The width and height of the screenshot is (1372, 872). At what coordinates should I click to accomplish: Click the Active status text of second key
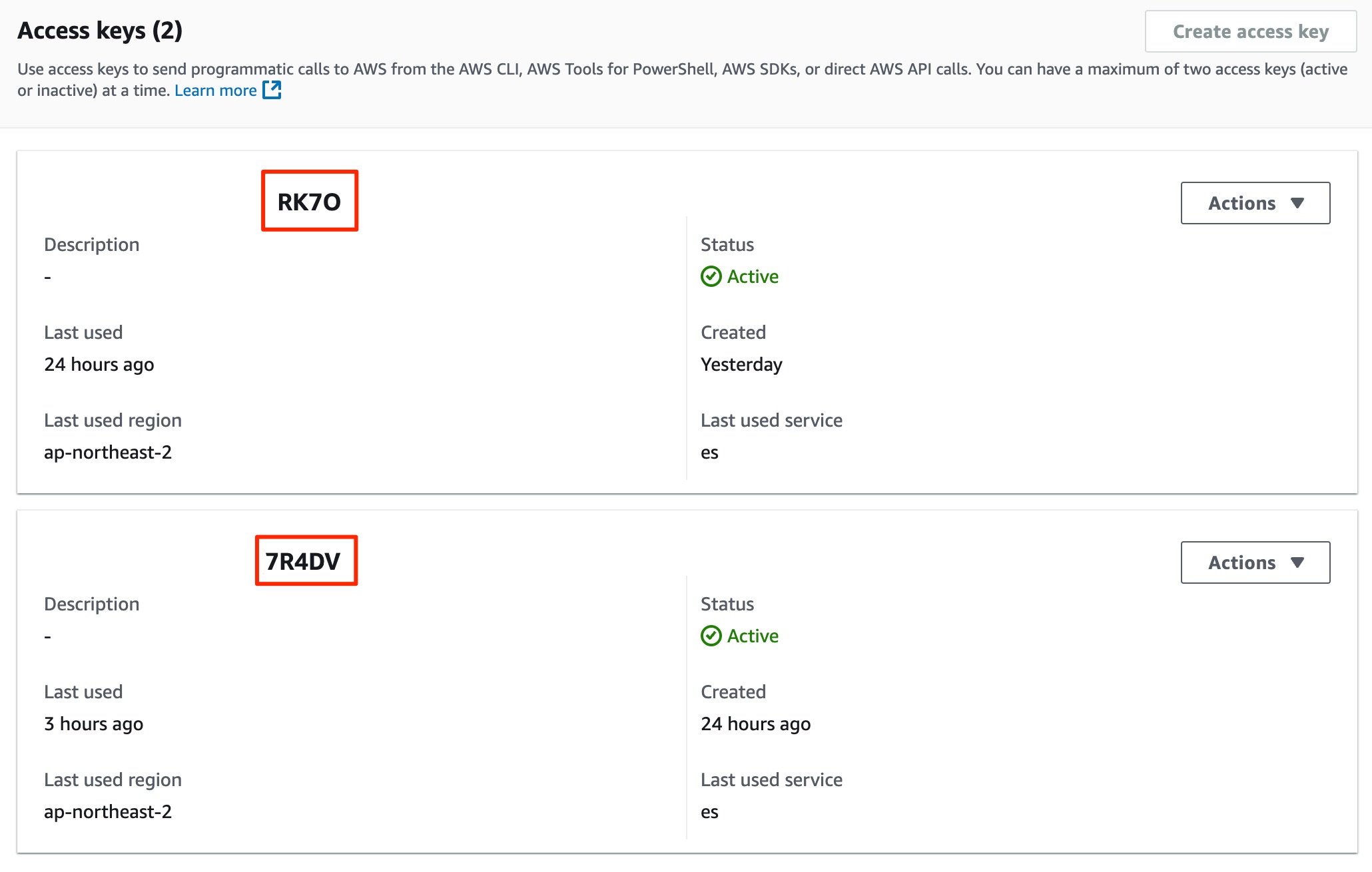pyautogui.click(x=753, y=636)
